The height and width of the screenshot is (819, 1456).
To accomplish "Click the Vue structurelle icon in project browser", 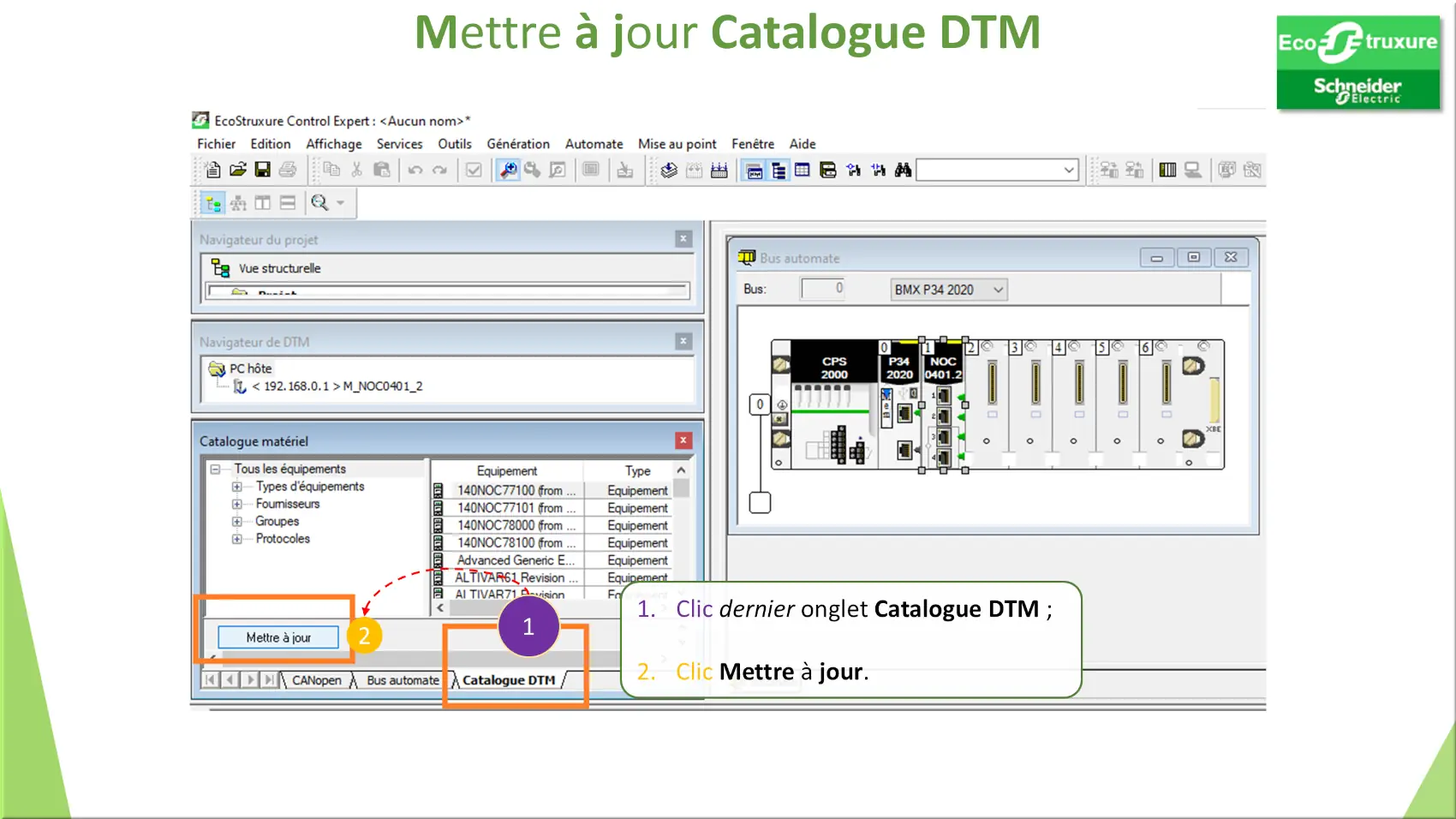I will click(221, 268).
